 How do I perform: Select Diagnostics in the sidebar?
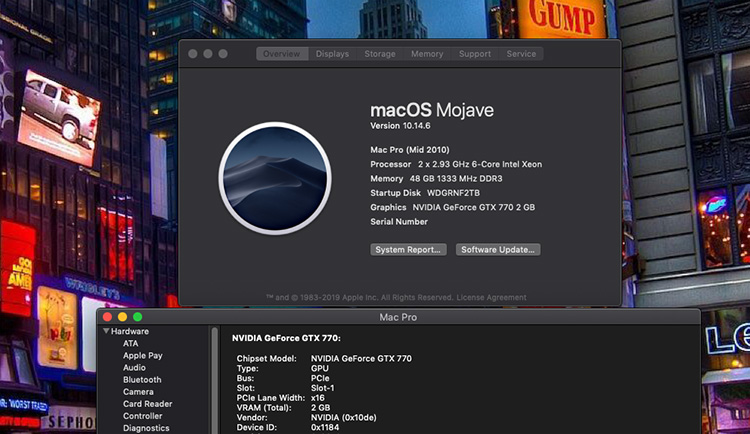(x=146, y=428)
